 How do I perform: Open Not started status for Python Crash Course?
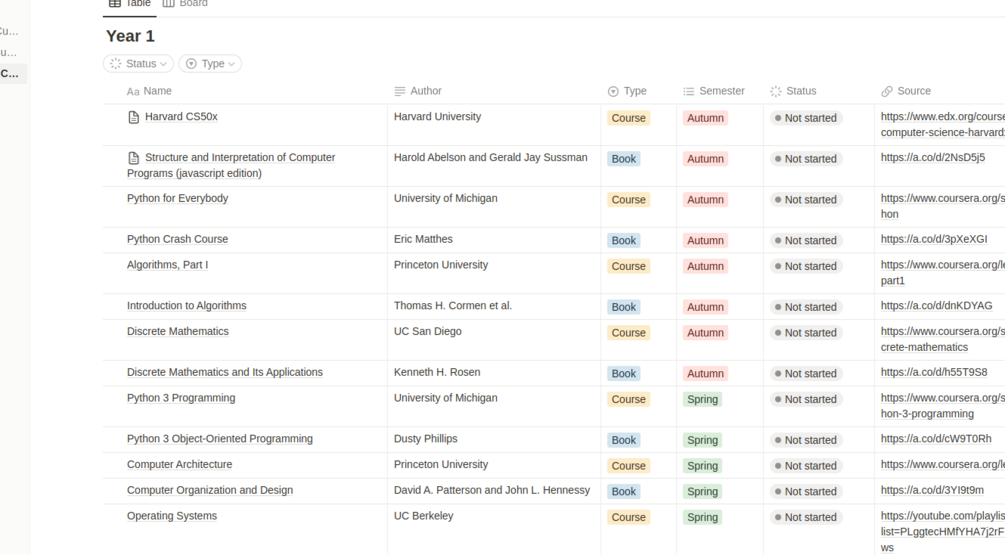coord(806,241)
